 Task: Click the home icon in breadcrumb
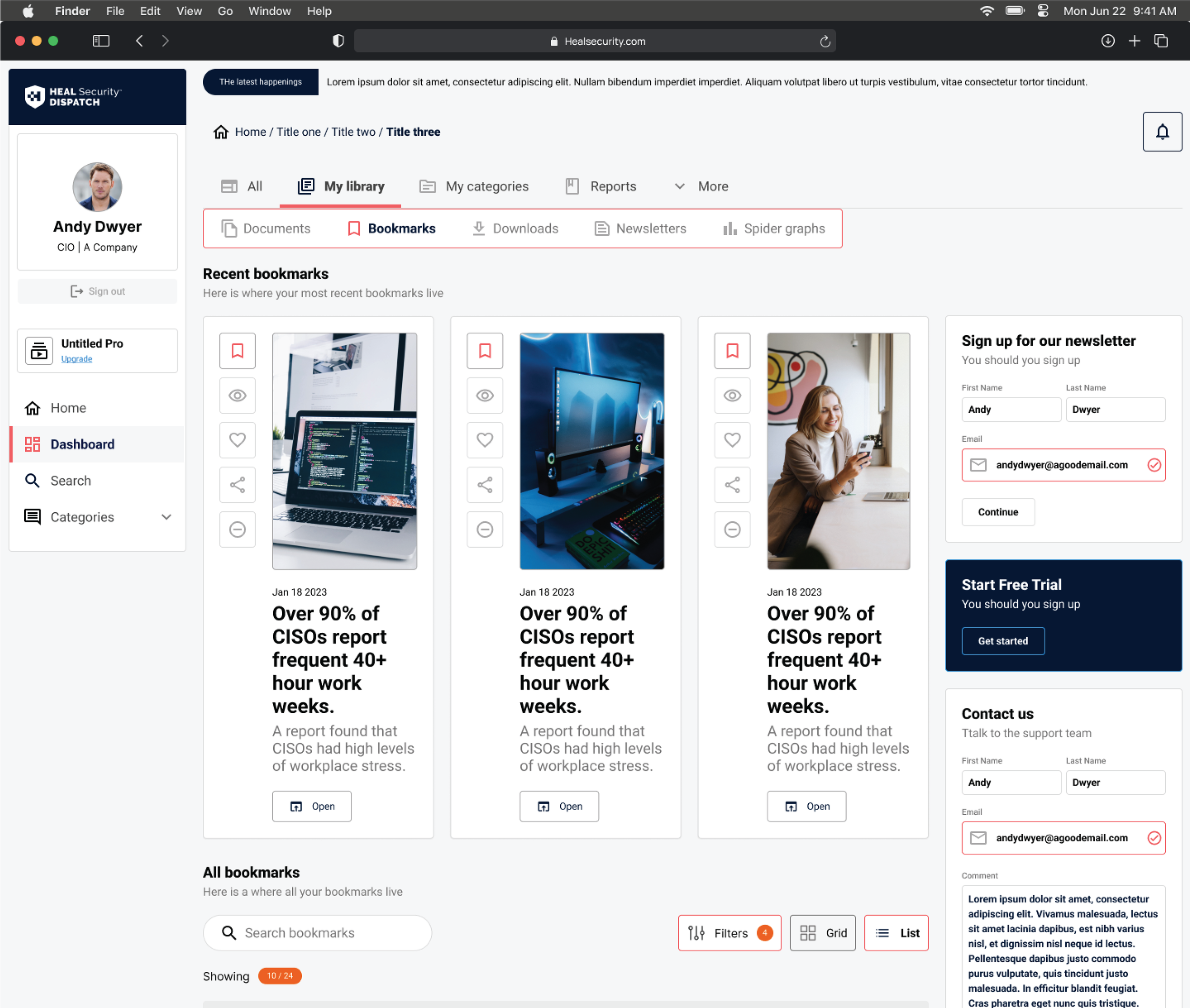[220, 132]
